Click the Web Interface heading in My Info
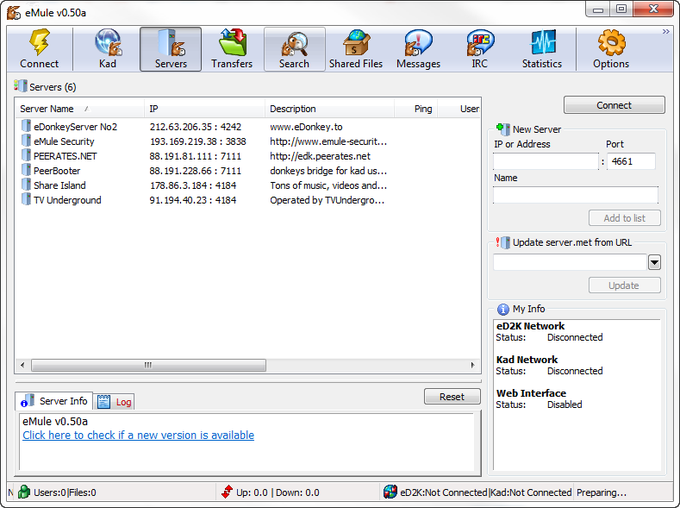The width and height of the screenshot is (680, 508). tap(531, 393)
